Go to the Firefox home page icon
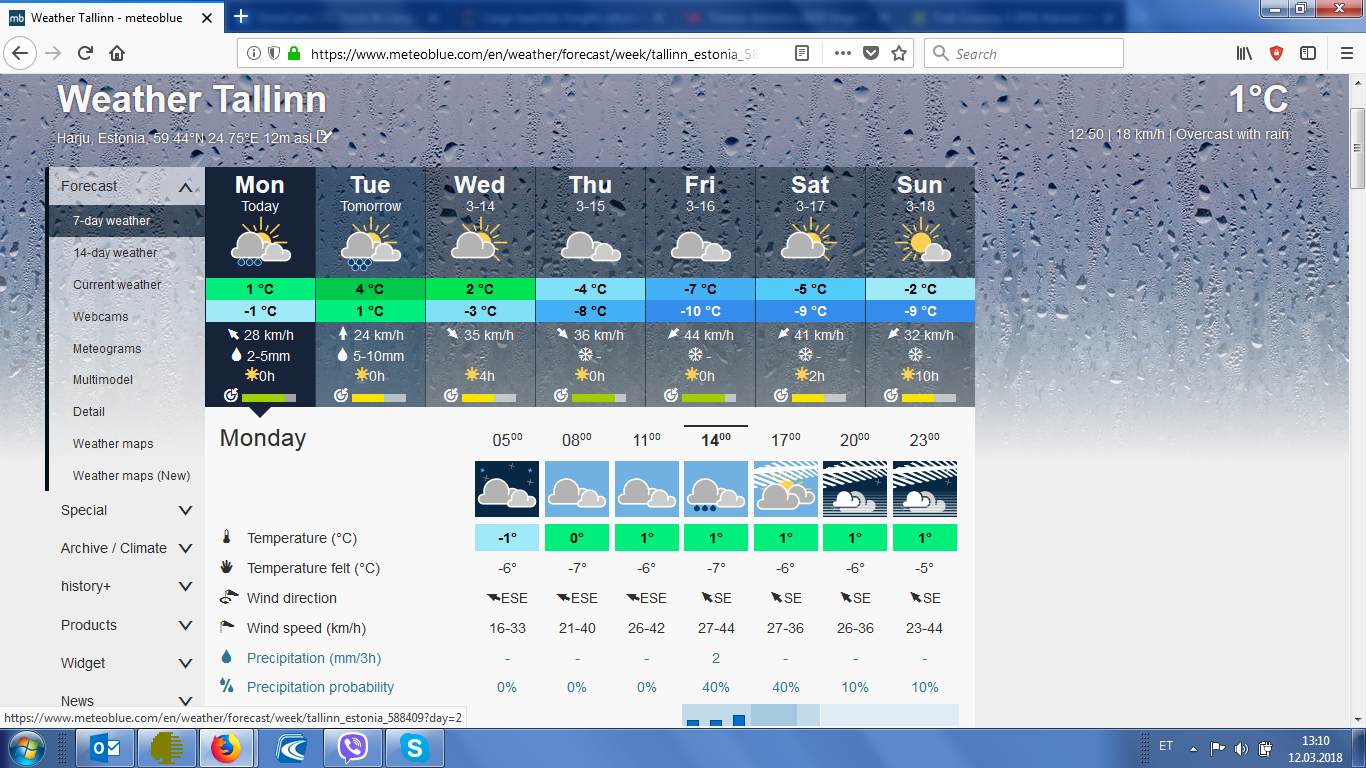The image size is (1366, 768). tap(117, 54)
